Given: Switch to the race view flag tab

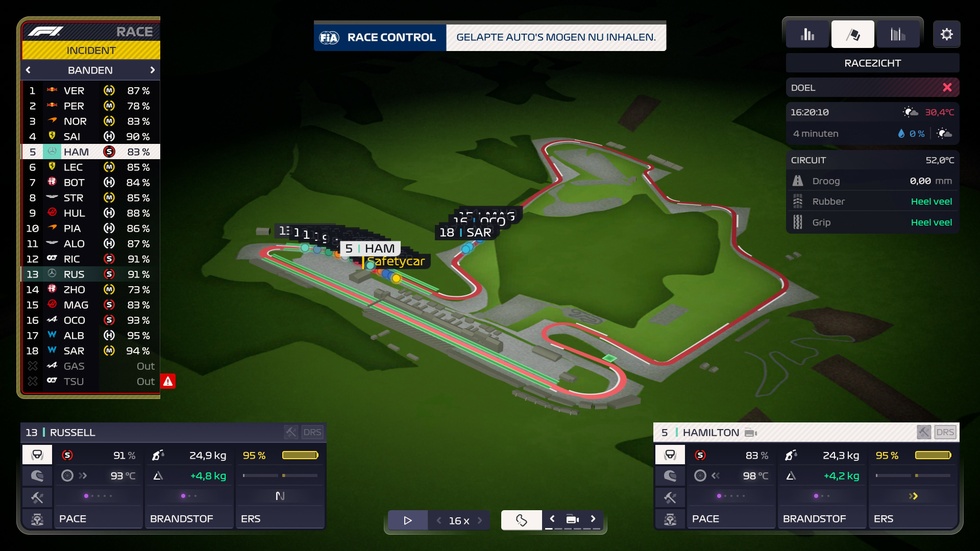Looking at the screenshot, I should point(852,34).
